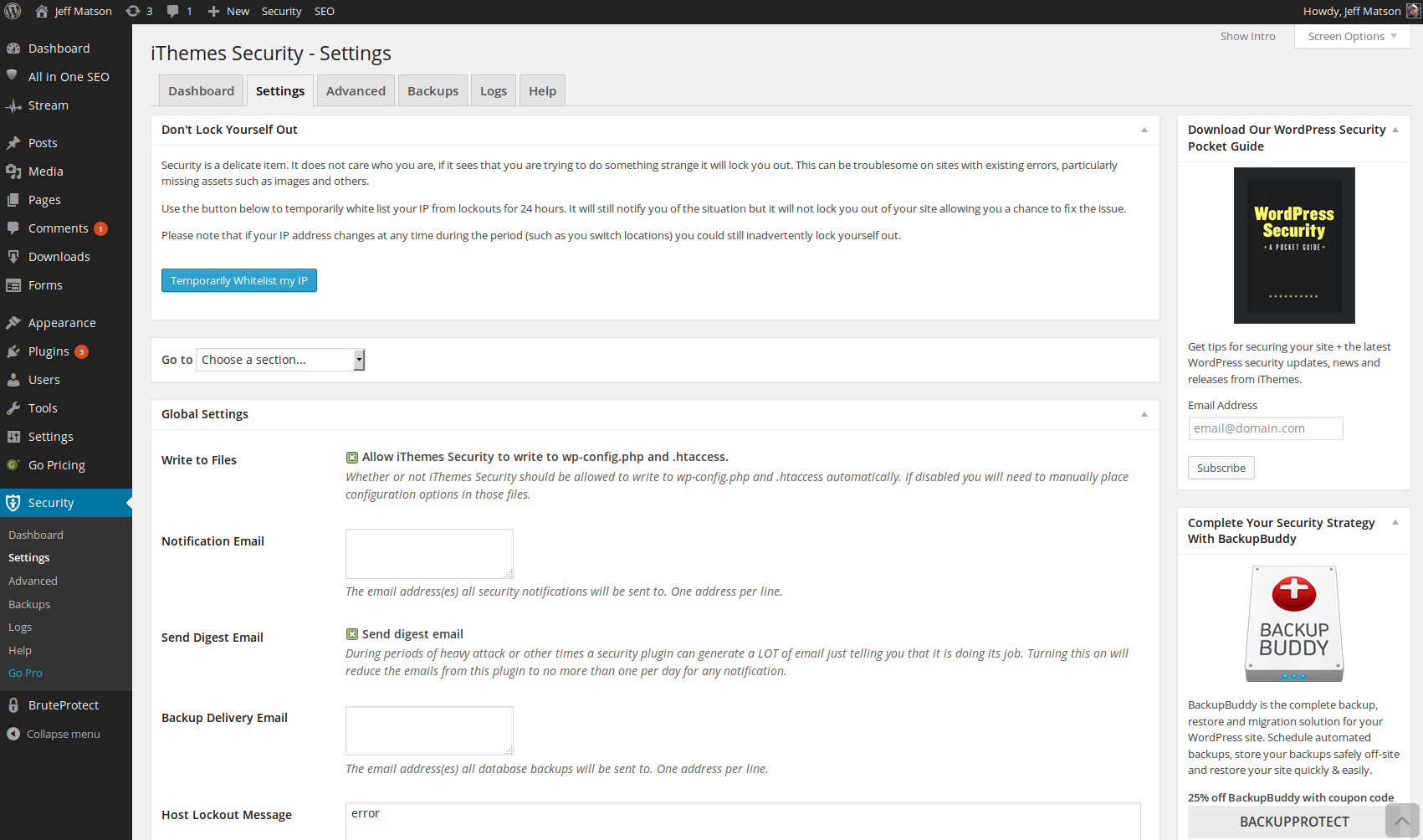This screenshot has width=1423, height=840.
Task: Click the Plugins plug icon in sidebar
Action: 13,351
